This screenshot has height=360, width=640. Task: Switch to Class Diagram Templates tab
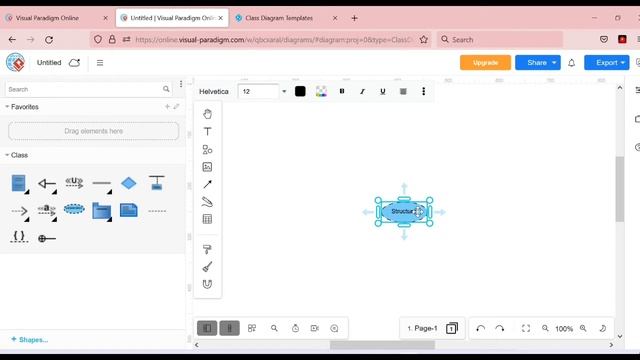(279, 18)
